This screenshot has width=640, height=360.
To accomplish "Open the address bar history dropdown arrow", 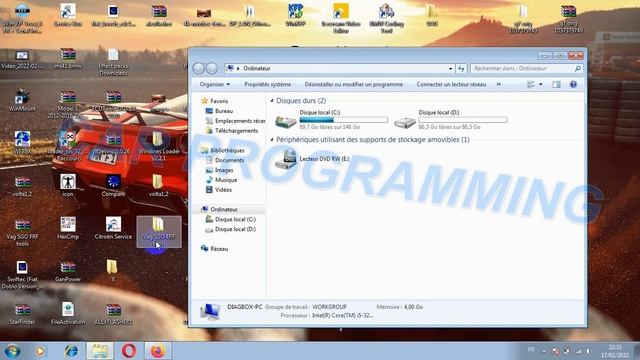I will (451, 69).
